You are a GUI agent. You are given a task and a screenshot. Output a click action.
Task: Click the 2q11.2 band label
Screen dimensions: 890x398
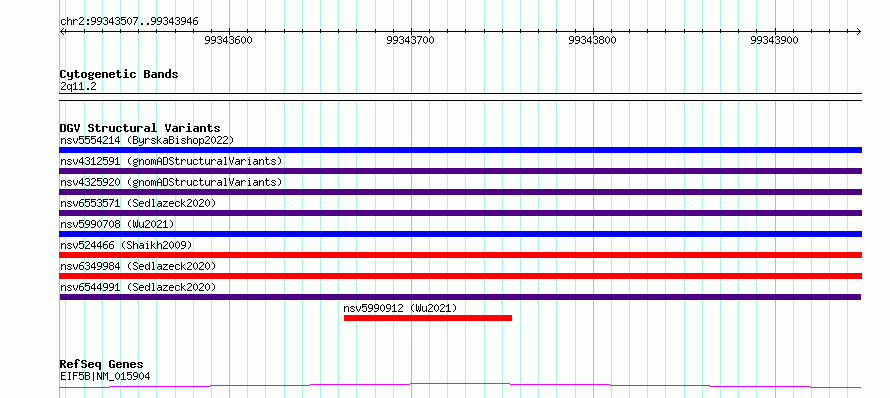click(78, 87)
